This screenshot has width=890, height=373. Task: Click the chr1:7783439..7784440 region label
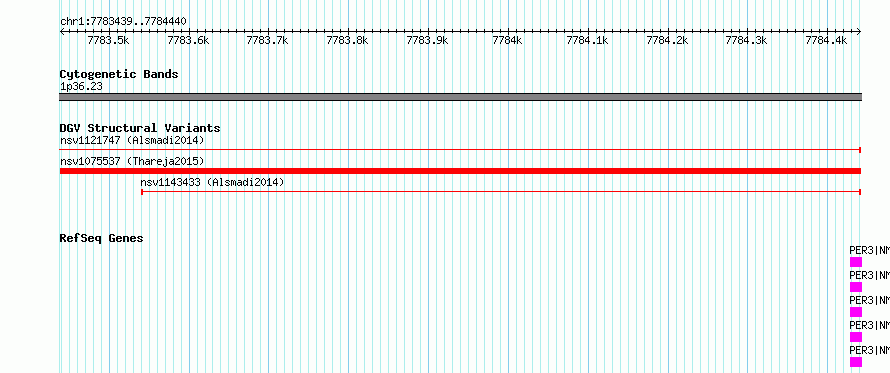point(123,22)
